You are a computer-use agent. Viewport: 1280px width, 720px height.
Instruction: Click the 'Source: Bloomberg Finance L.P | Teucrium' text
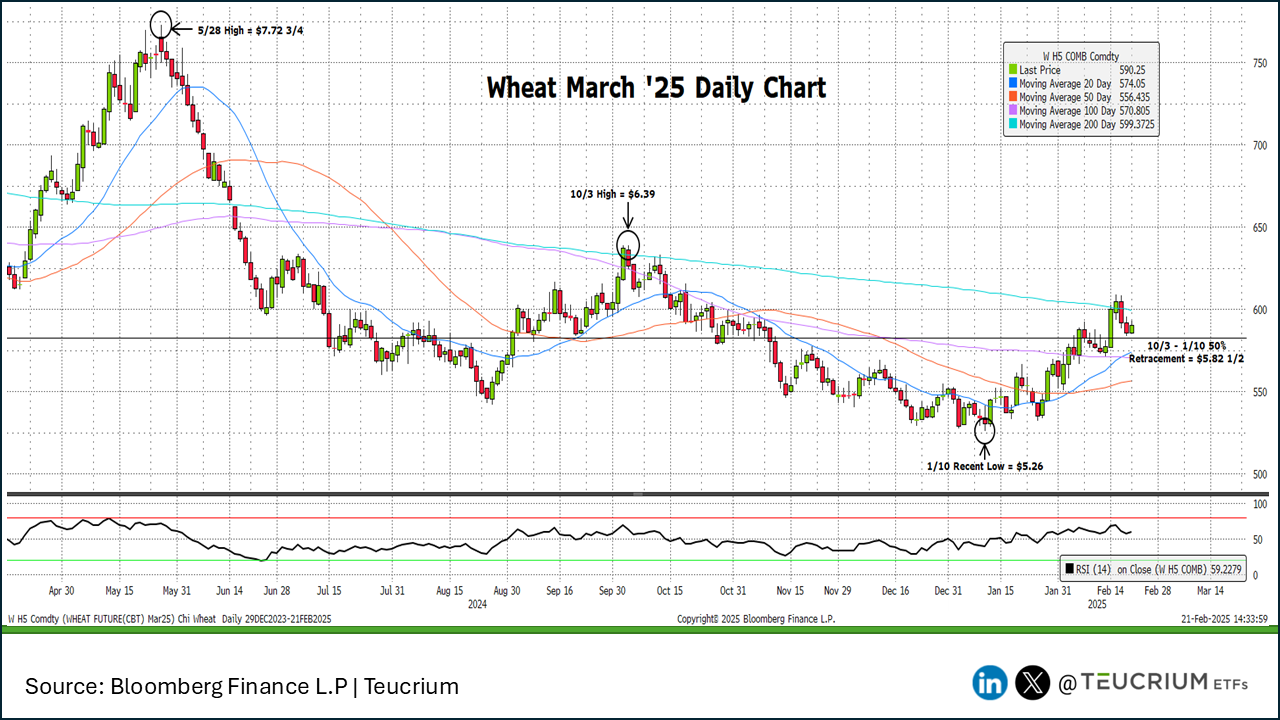click(x=242, y=686)
